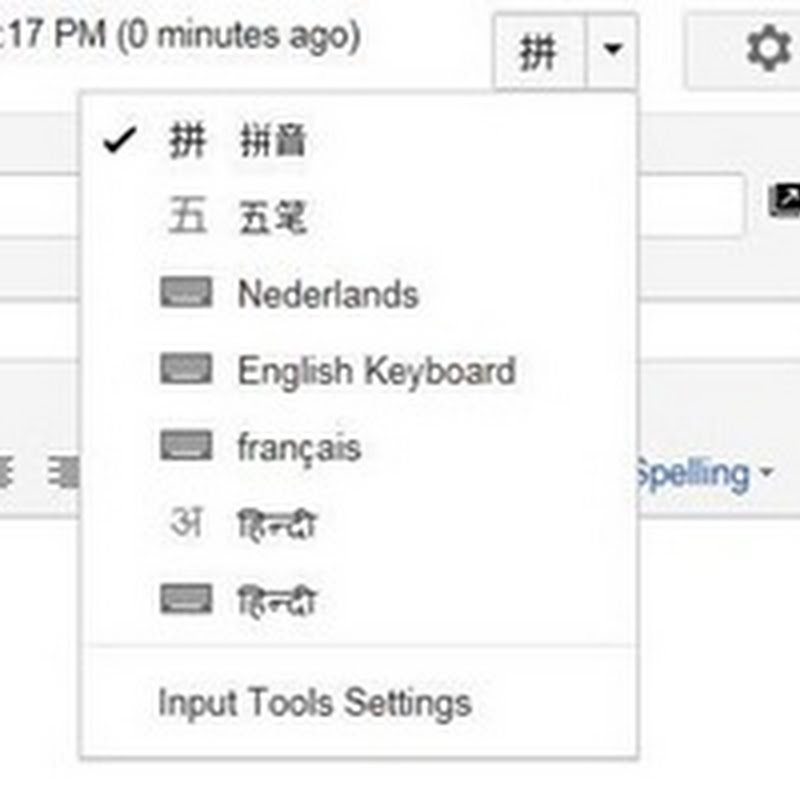
Task: Click the keyboard icon beside Nederlands
Action: [186, 293]
